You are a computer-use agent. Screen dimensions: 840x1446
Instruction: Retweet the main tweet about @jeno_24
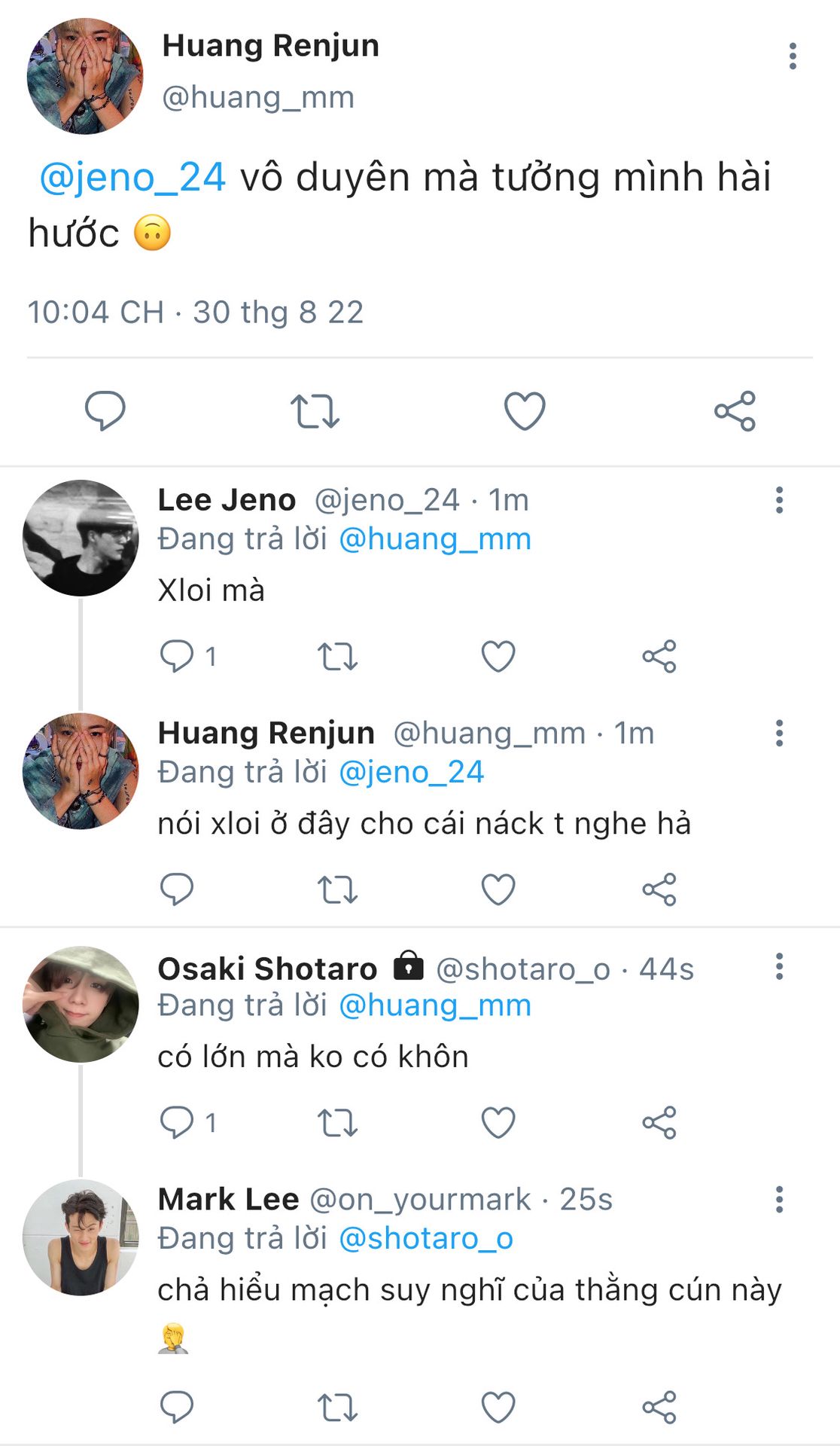pyautogui.click(x=315, y=410)
